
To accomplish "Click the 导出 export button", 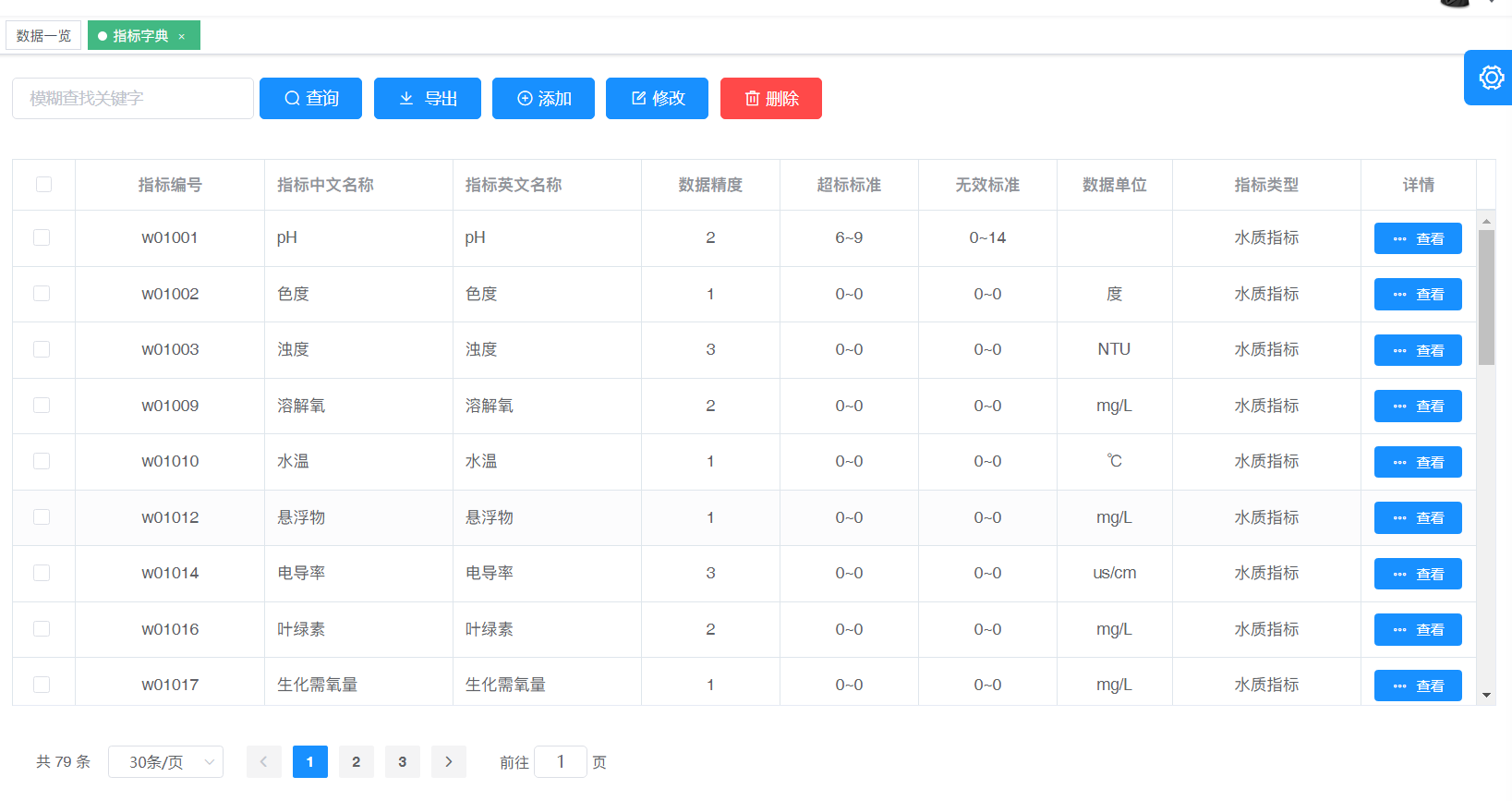I will pos(428,98).
